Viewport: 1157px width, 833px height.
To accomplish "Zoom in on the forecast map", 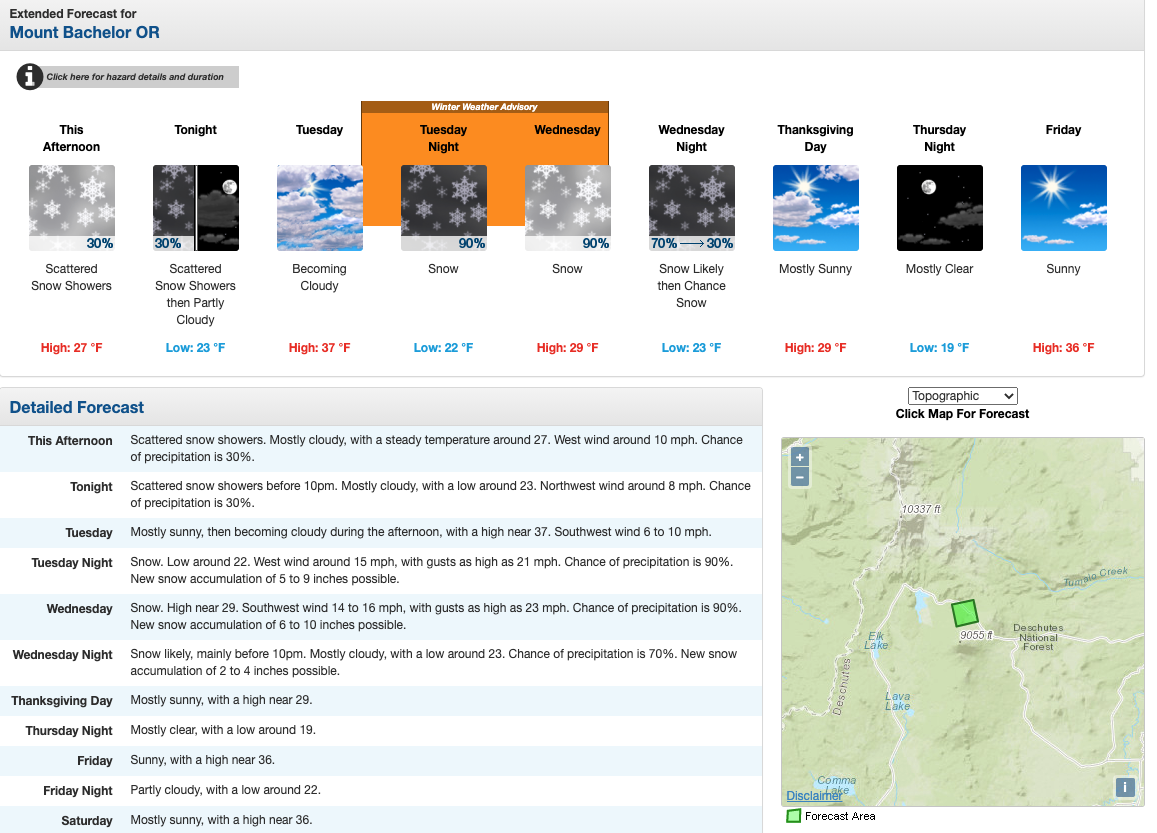I will tap(800, 457).
